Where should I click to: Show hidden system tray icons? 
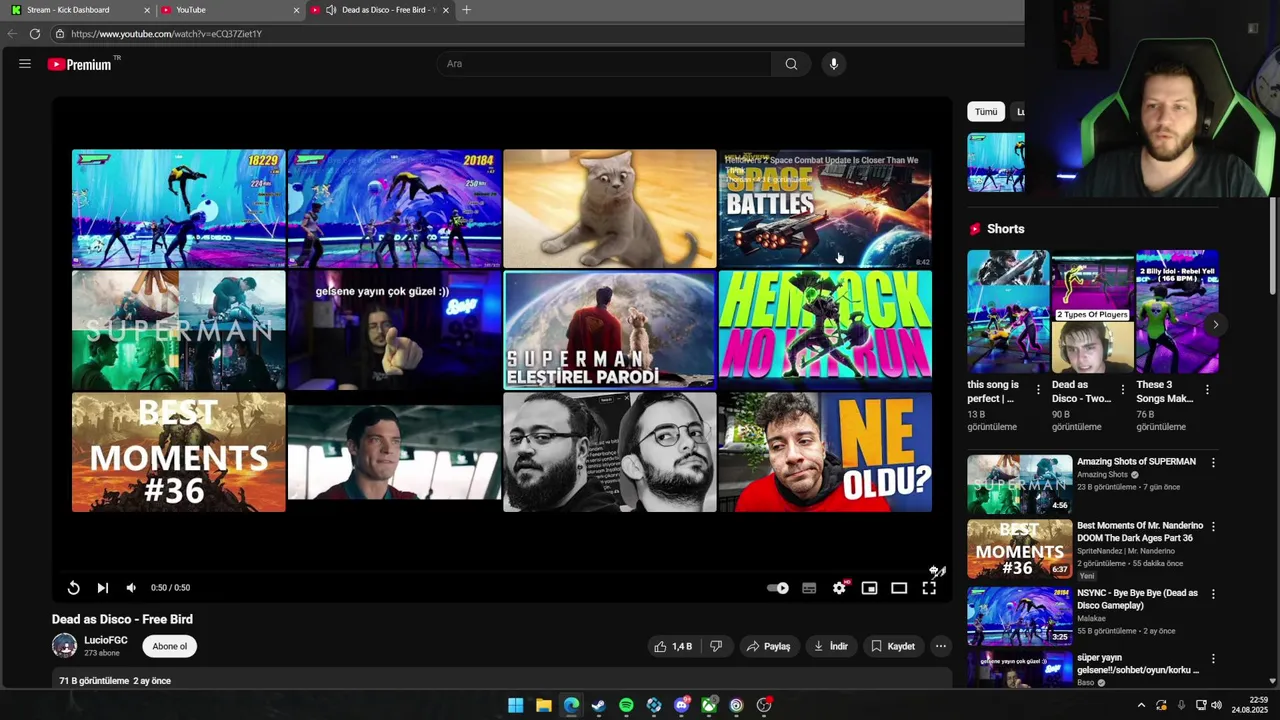pos(1141,705)
